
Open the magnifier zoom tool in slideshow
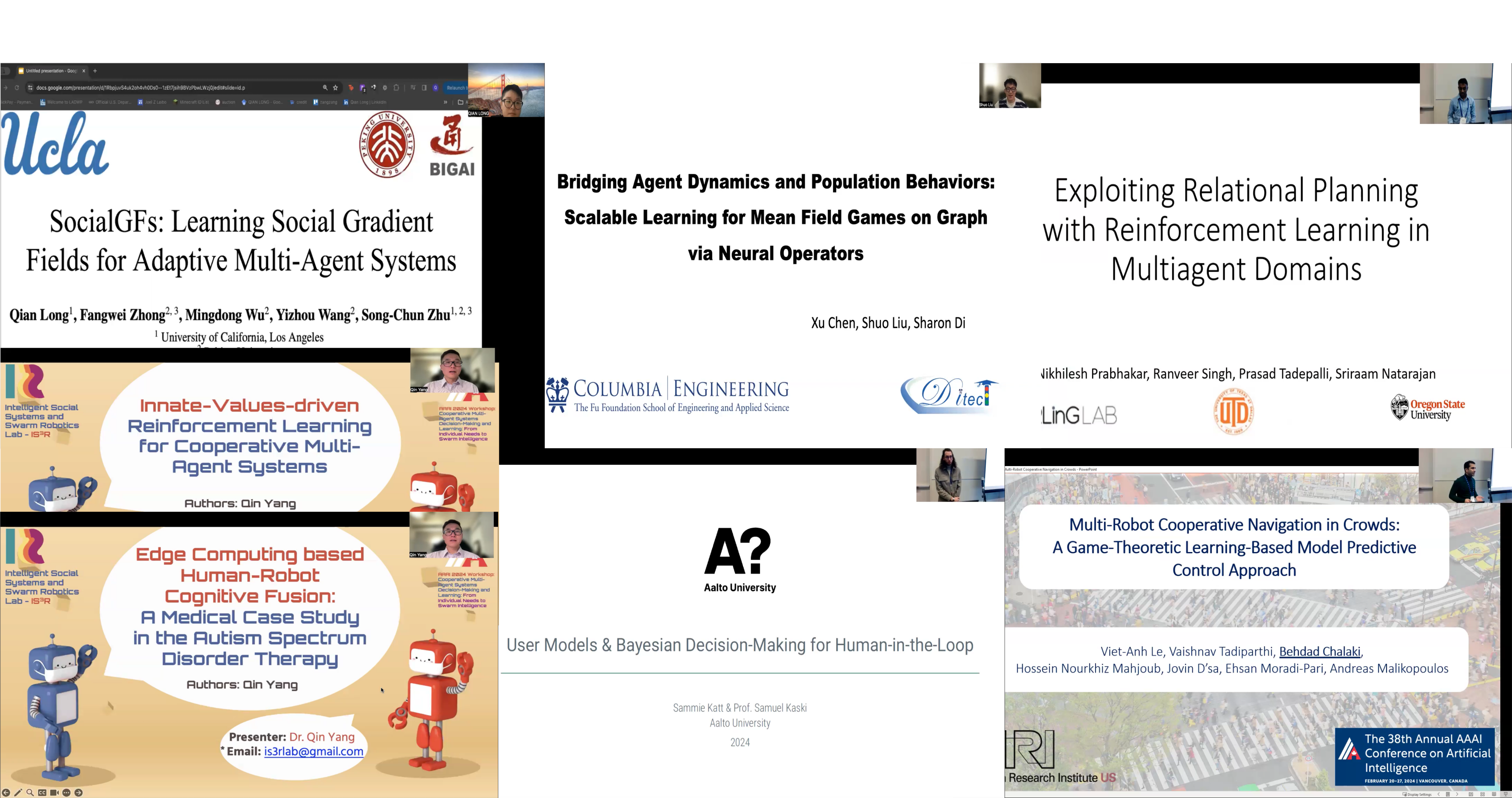[30, 793]
